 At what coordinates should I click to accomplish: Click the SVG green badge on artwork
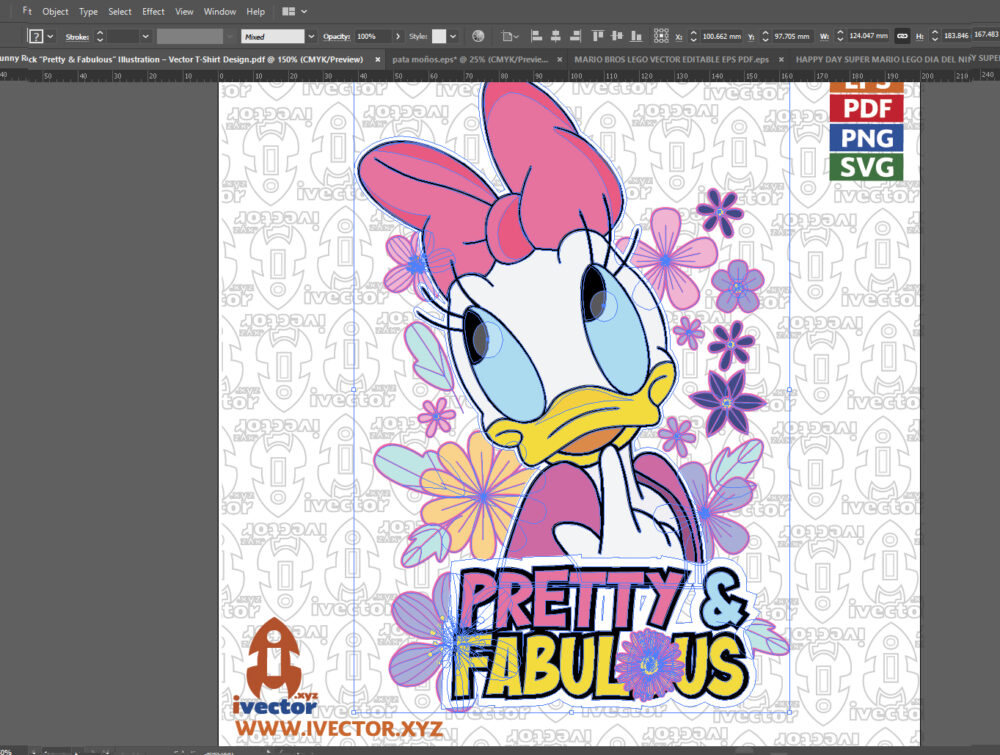click(x=867, y=166)
